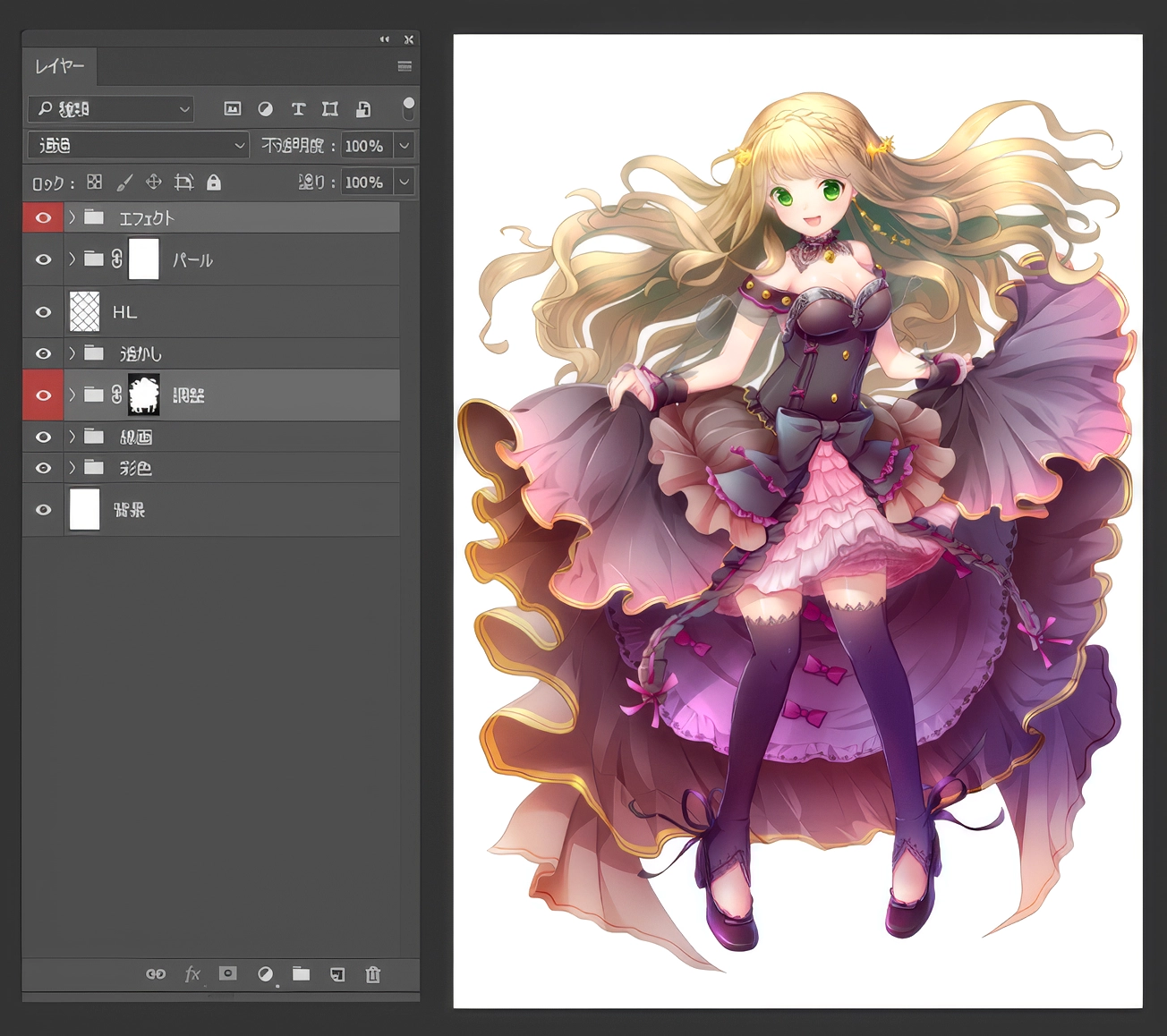Click the pixel layer filter icon
The image size is (1167, 1036).
click(x=233, y=109)
